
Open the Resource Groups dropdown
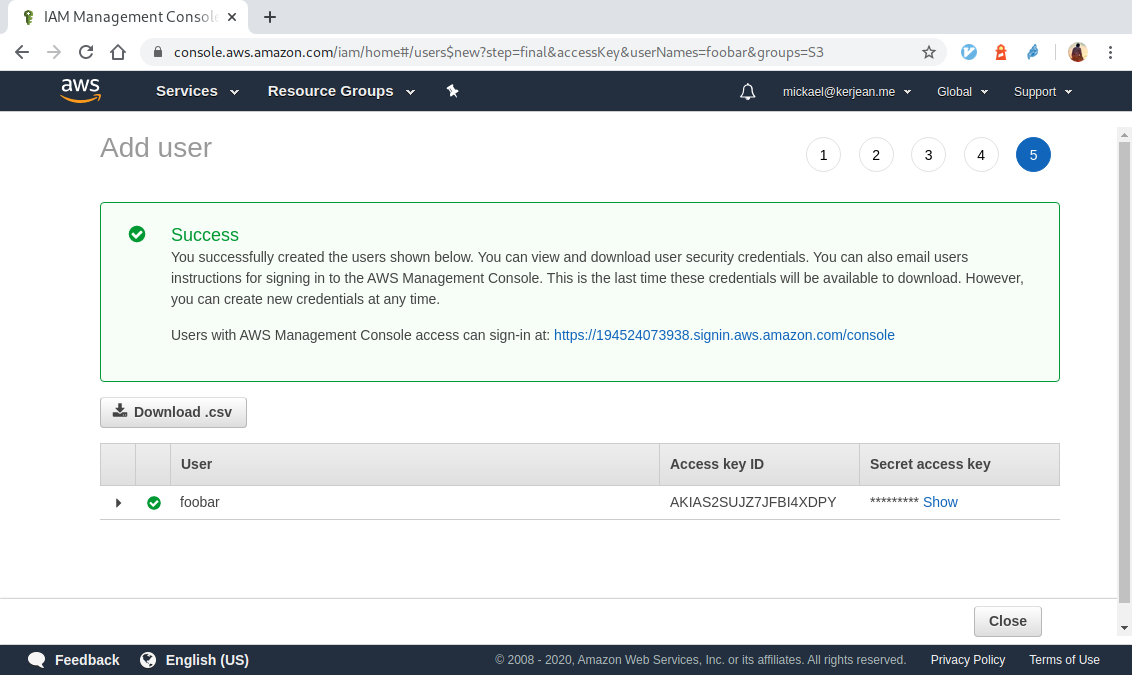pos(341,91)
